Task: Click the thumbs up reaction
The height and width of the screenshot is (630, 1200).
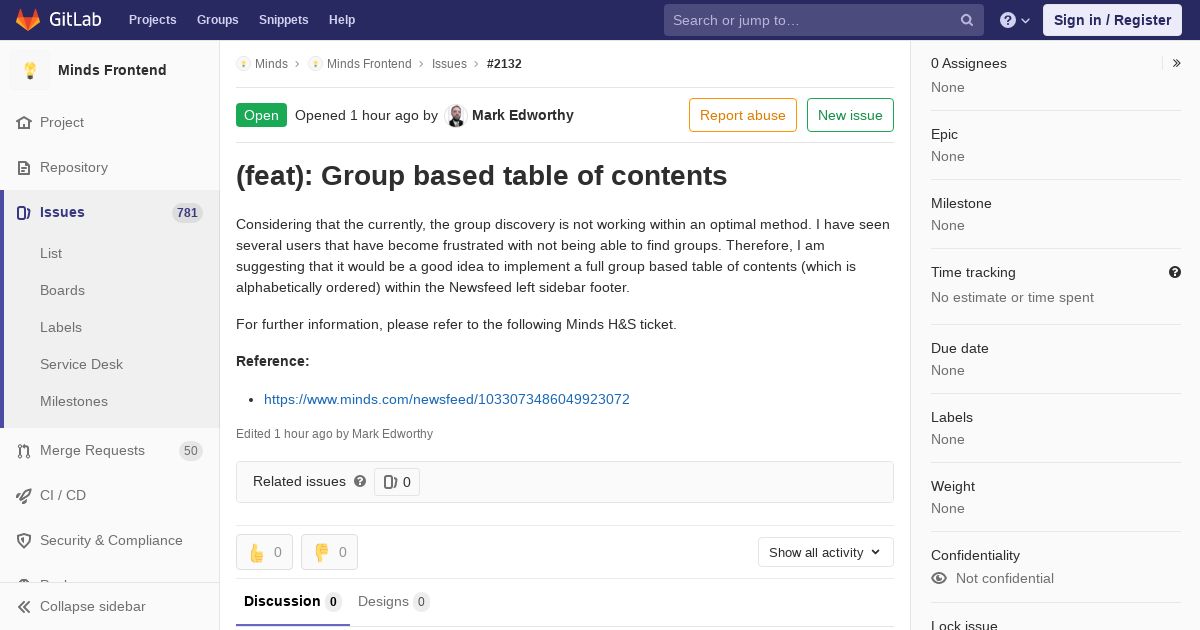Action: (x=264, y=552)
